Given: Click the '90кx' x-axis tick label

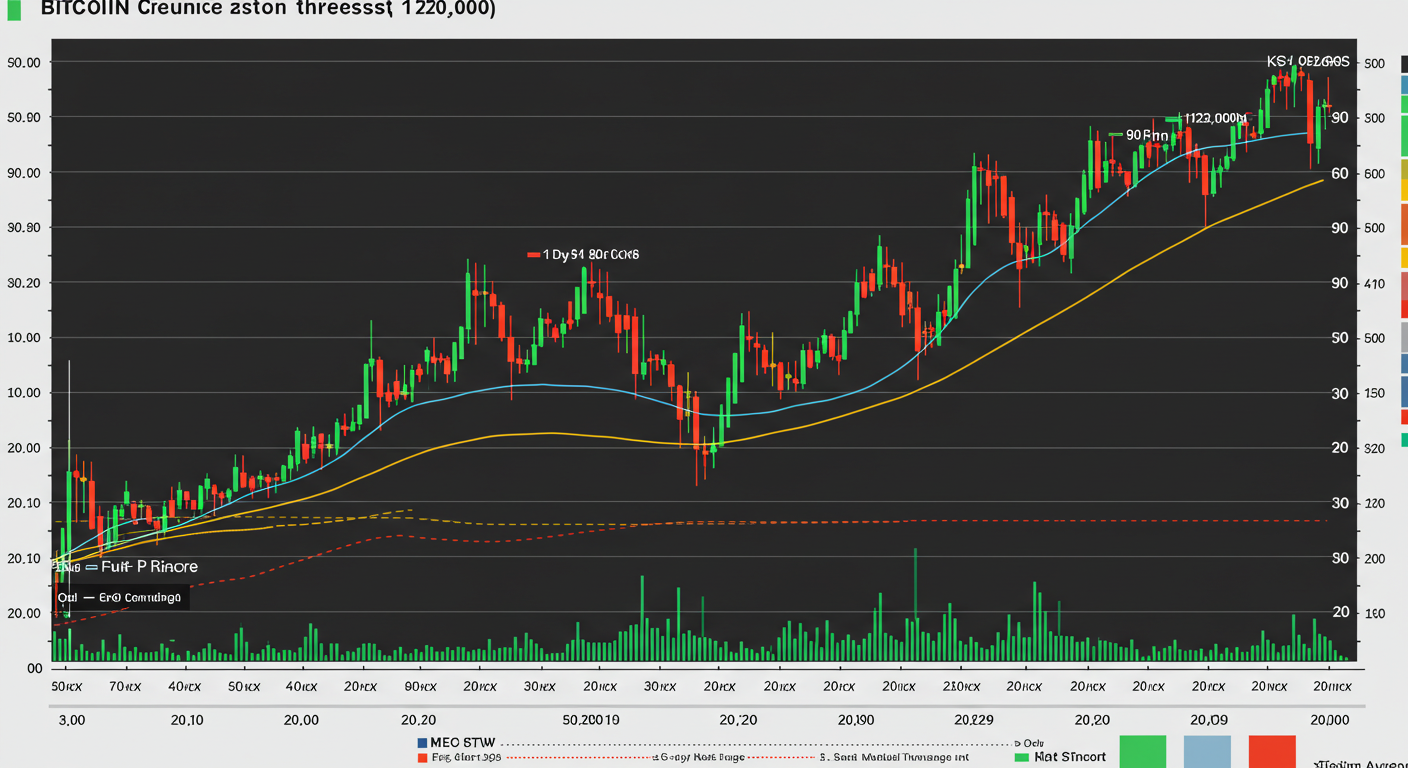Looking at the screenshot, I should pos(421,688).
